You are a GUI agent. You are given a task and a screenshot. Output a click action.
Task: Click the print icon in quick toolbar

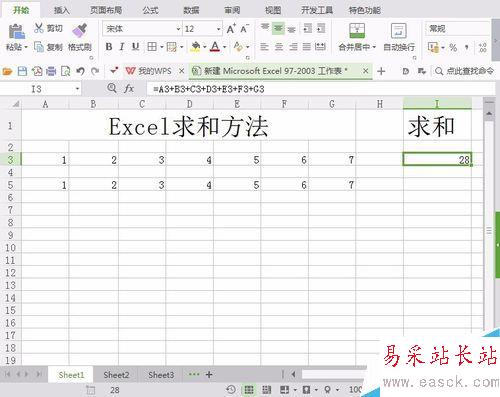pos(51,71)
